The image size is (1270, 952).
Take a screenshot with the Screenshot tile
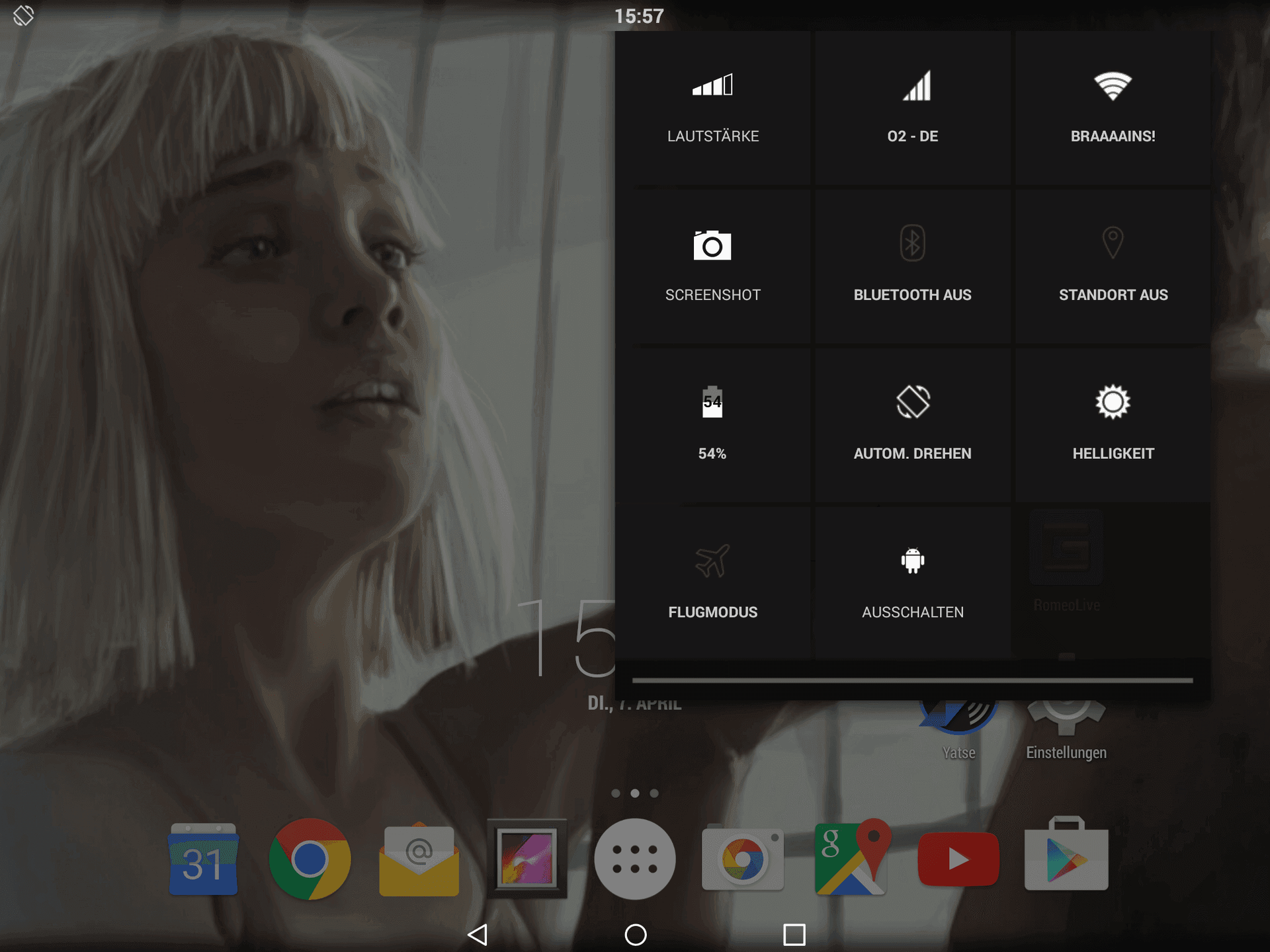point(712,267)
